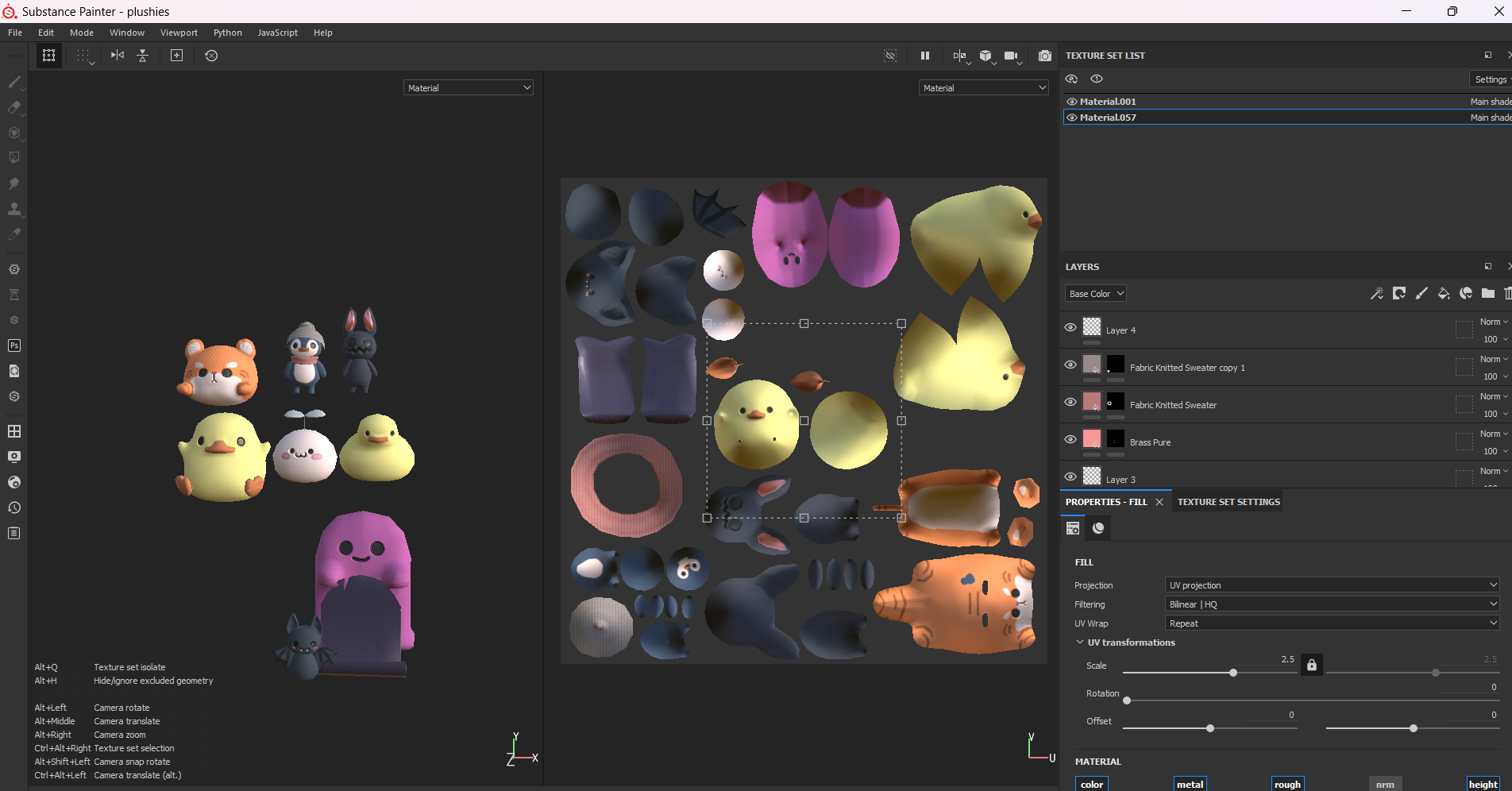Change UV Wrap from Repeat

tap(1332, 623)
